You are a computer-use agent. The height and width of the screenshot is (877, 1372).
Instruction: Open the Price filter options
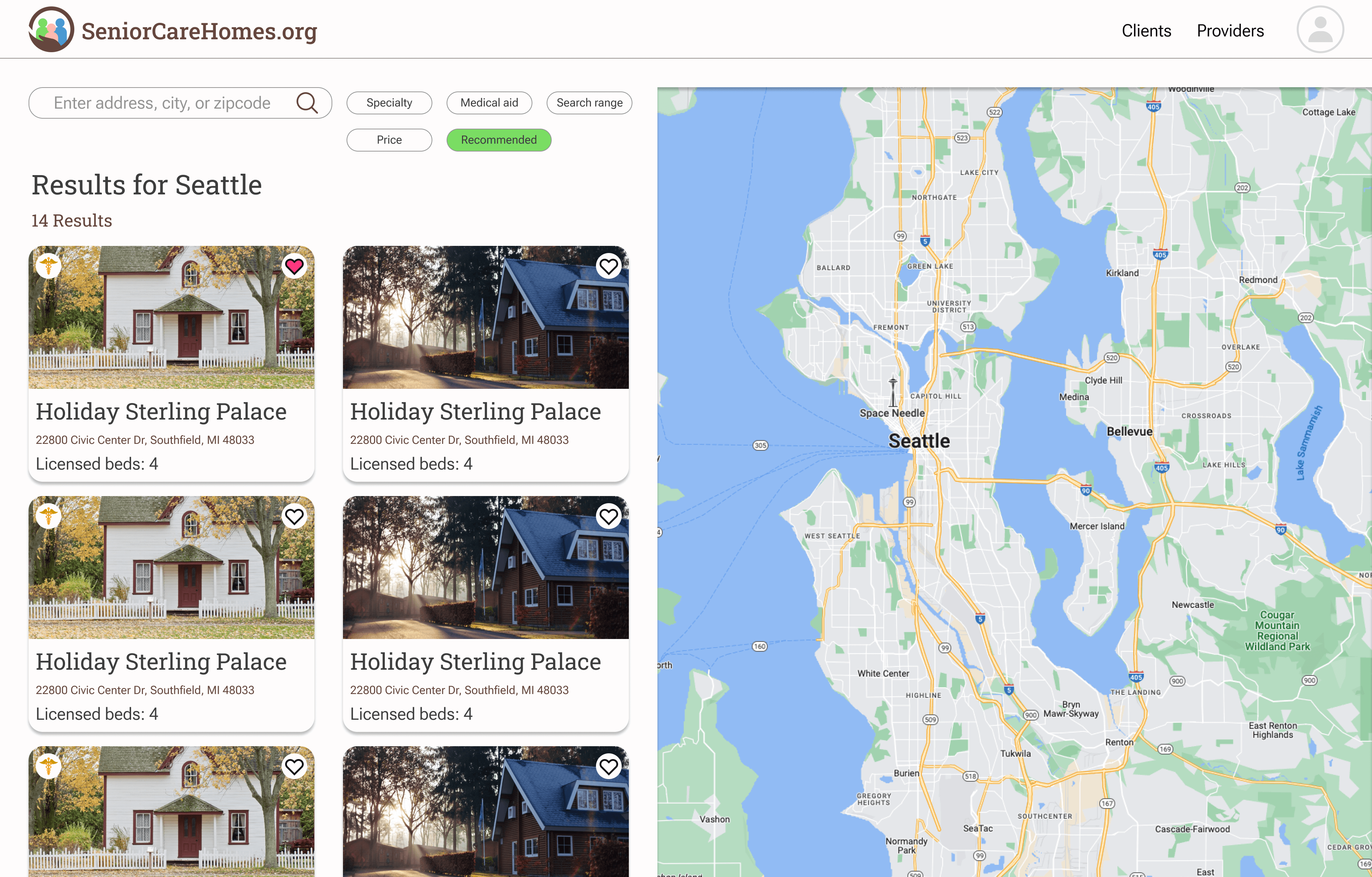point(389,140)
